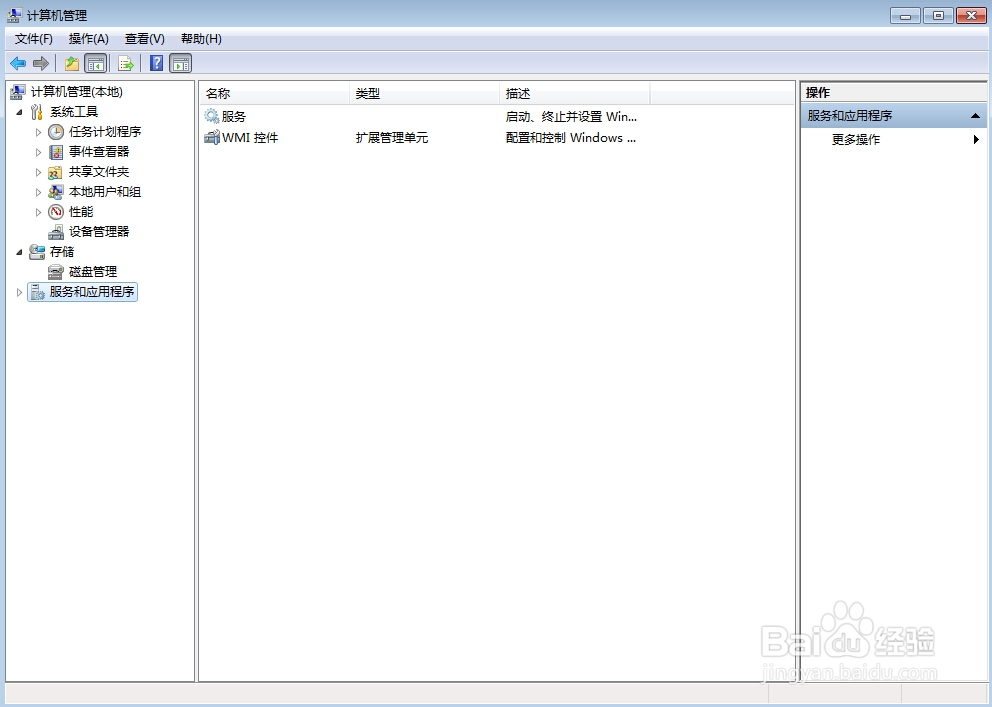Image resolution: width=992 pixels, height=707 pixels.
Task: Click the 本地用户和组 icon
Action: pos(56,192)
